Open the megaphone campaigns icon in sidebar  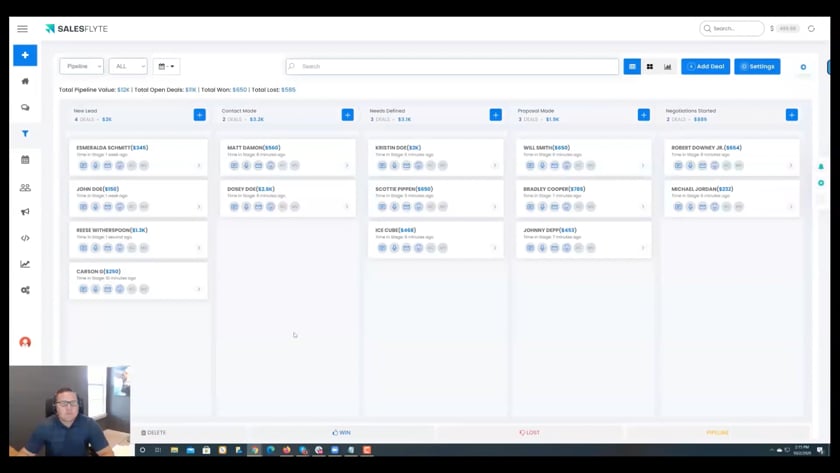coord(25,212)
